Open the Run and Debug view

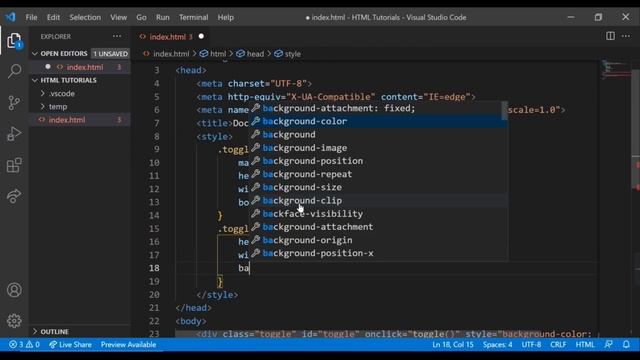14,134
